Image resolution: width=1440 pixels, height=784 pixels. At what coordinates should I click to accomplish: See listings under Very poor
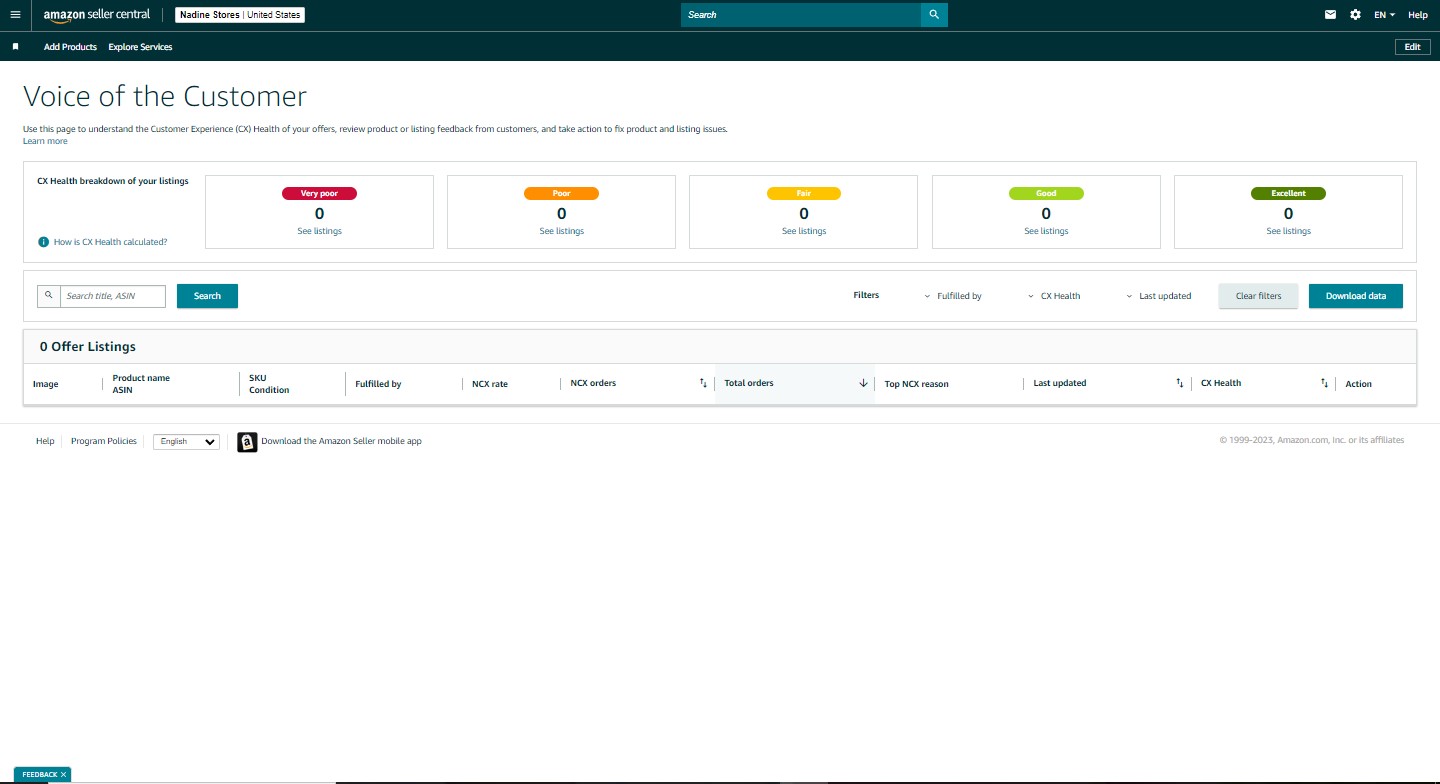point(319,231)
